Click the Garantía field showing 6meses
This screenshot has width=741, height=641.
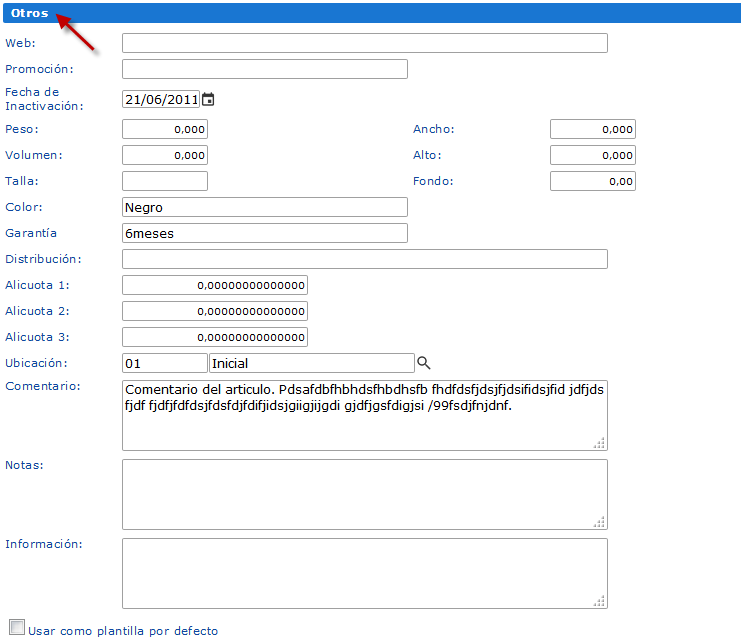[265, 233]
